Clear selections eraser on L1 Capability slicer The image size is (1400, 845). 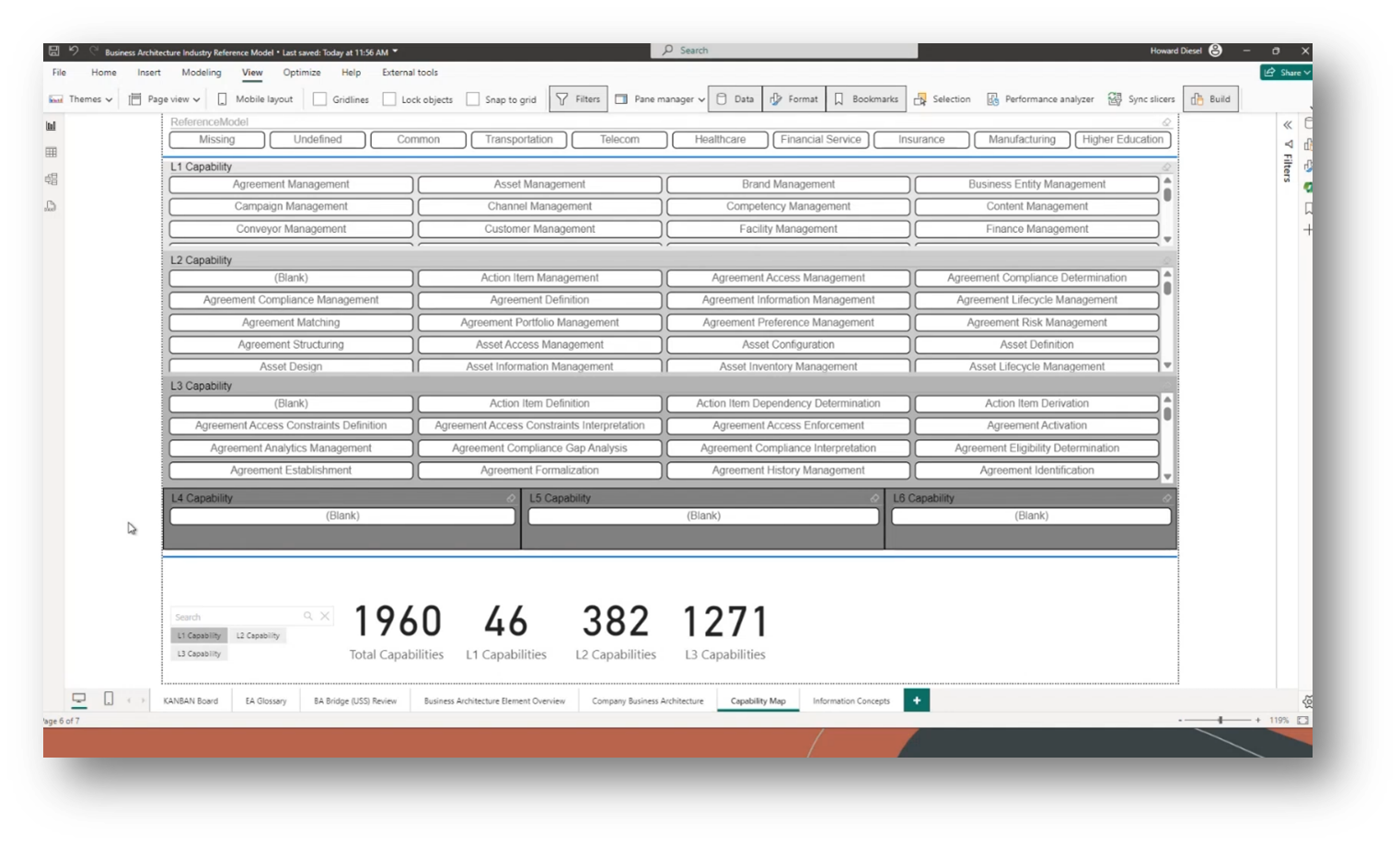coord(1166,168)
